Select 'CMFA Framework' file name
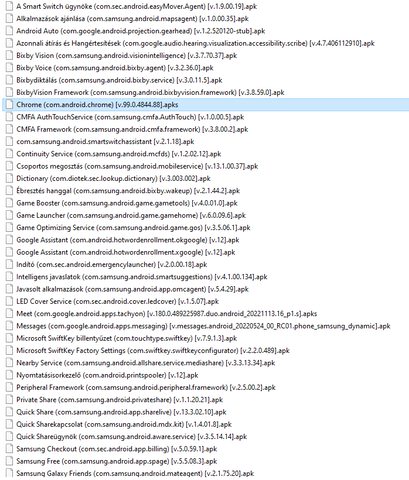This screenshot has width=409, height=480. point(132,129)
